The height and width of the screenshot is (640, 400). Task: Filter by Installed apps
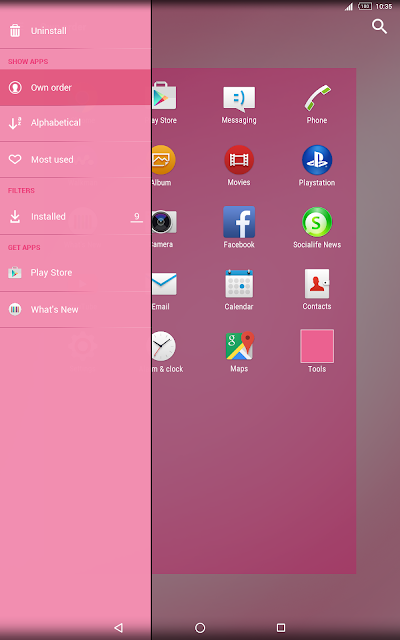[x=76, y=217]
